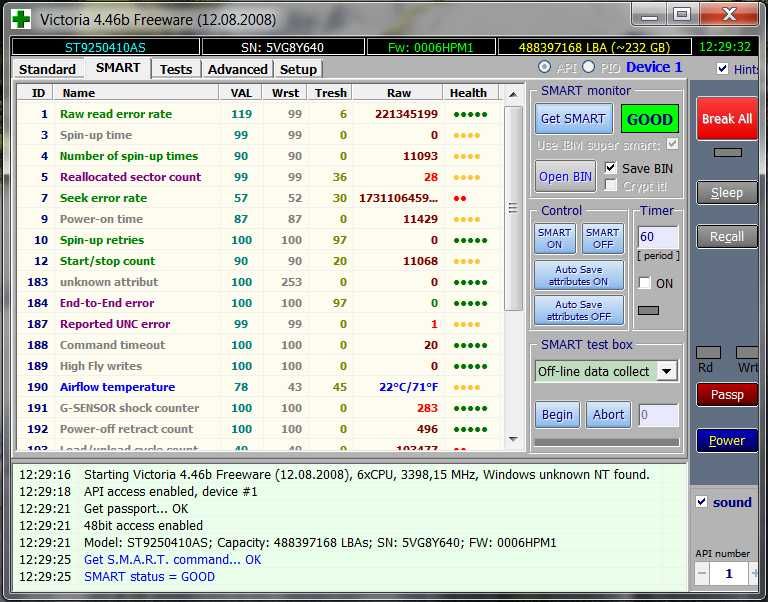This screenshot has height=602, width=768.
Task: Select the API access radio button
Action: pos(544,67)
